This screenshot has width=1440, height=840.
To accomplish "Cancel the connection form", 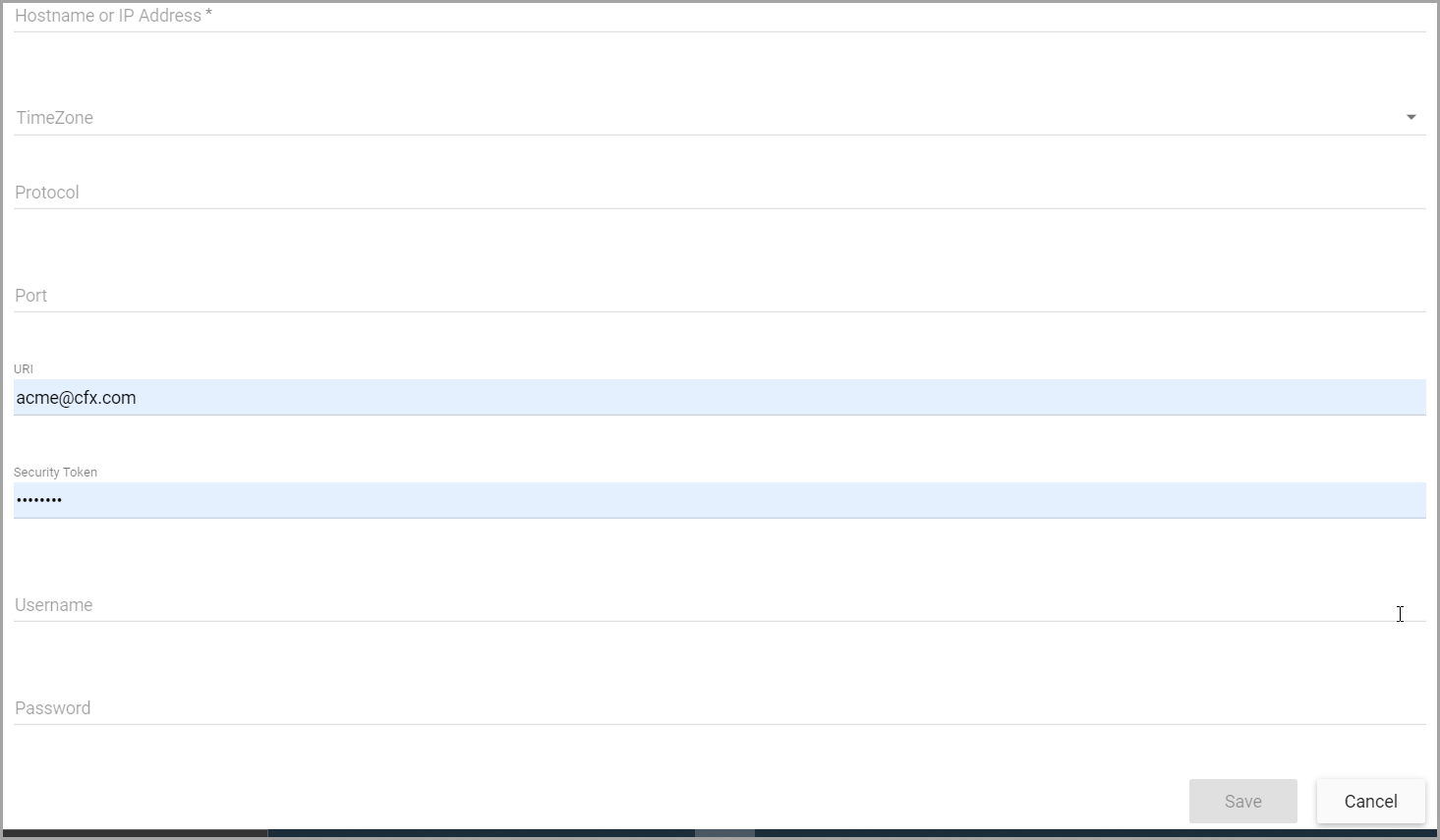I will tap(1370, 801).
